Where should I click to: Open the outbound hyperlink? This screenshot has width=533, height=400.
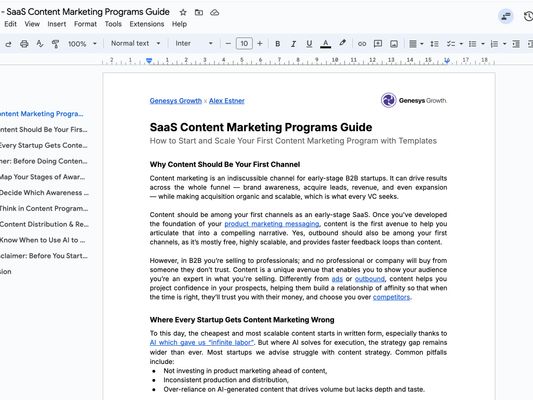pos(369,279)
